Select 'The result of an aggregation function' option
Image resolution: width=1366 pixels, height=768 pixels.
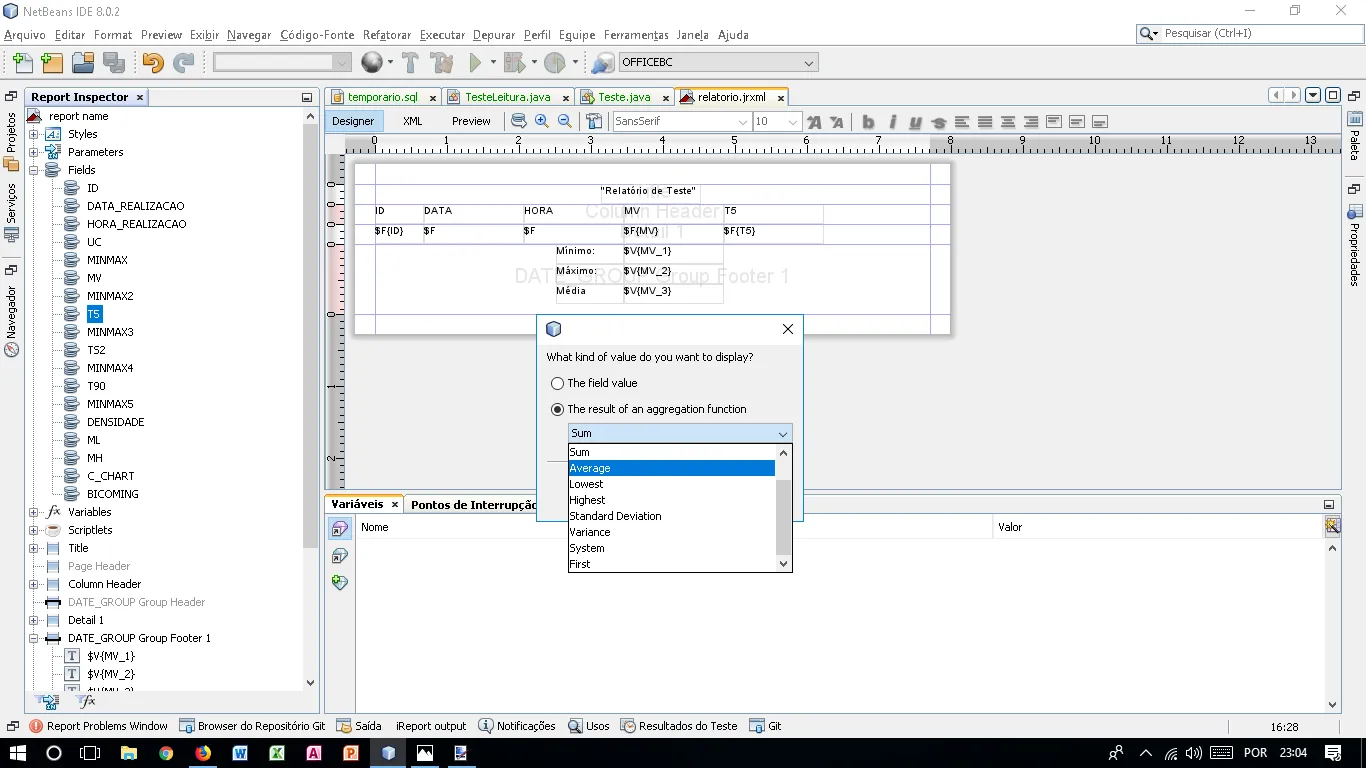point(558,409)
